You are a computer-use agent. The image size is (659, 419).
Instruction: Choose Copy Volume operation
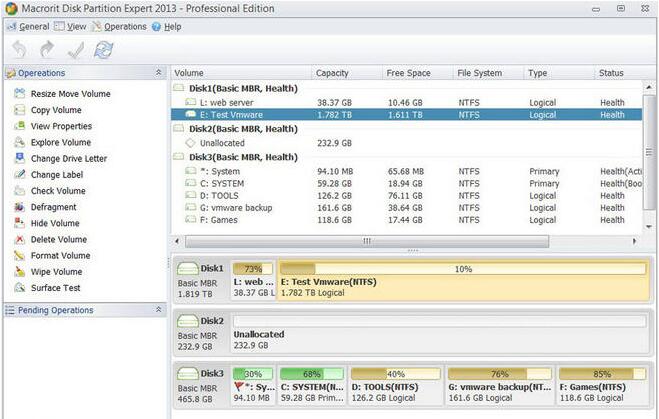click(x=56, y=110)
